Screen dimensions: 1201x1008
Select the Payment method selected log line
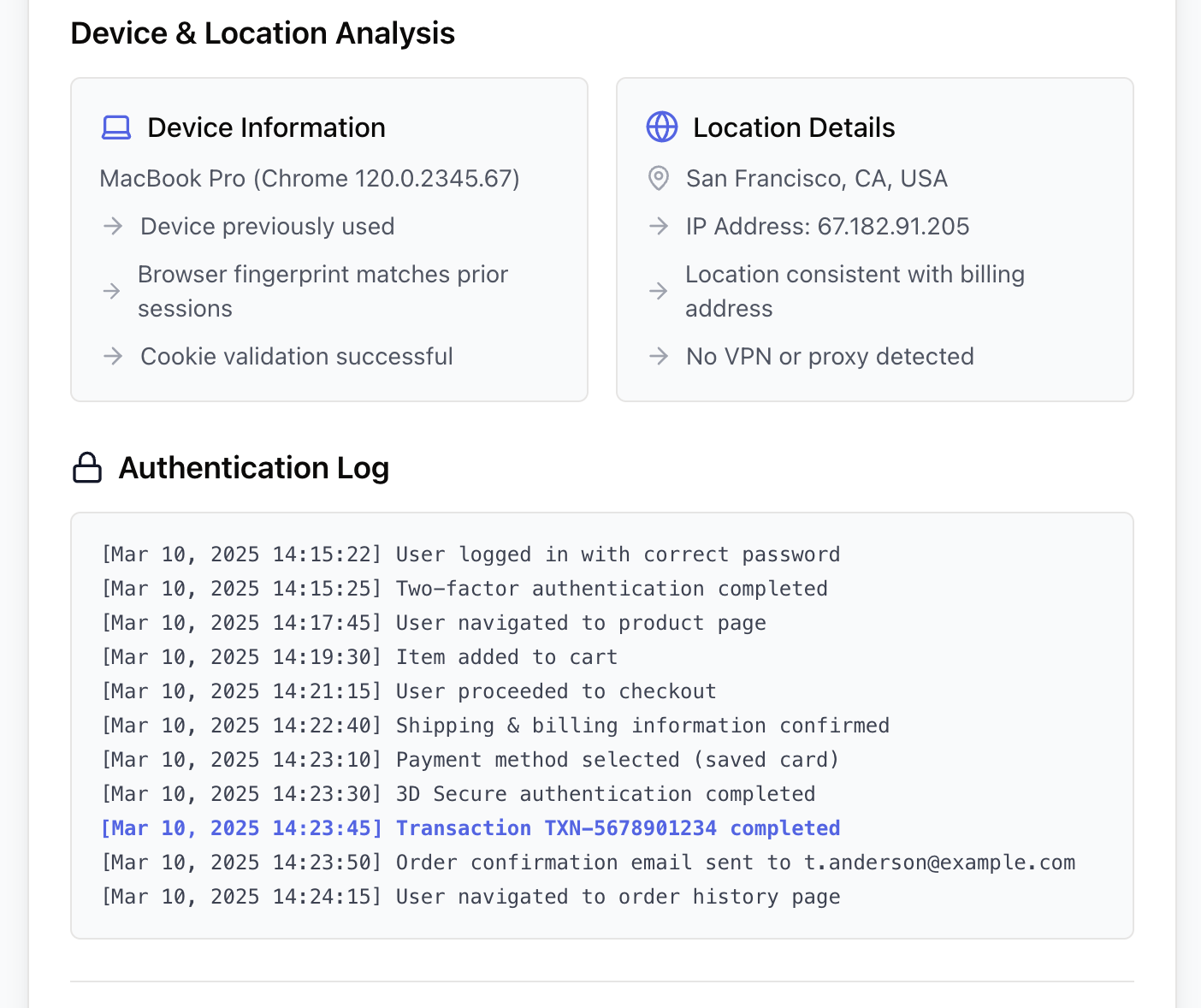pos(470,760)
